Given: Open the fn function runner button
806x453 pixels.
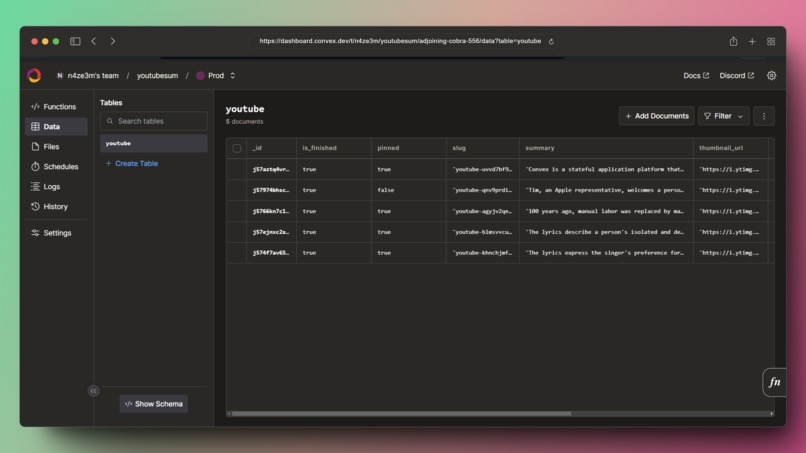Looking at the screenshot, I should point(774,382).
